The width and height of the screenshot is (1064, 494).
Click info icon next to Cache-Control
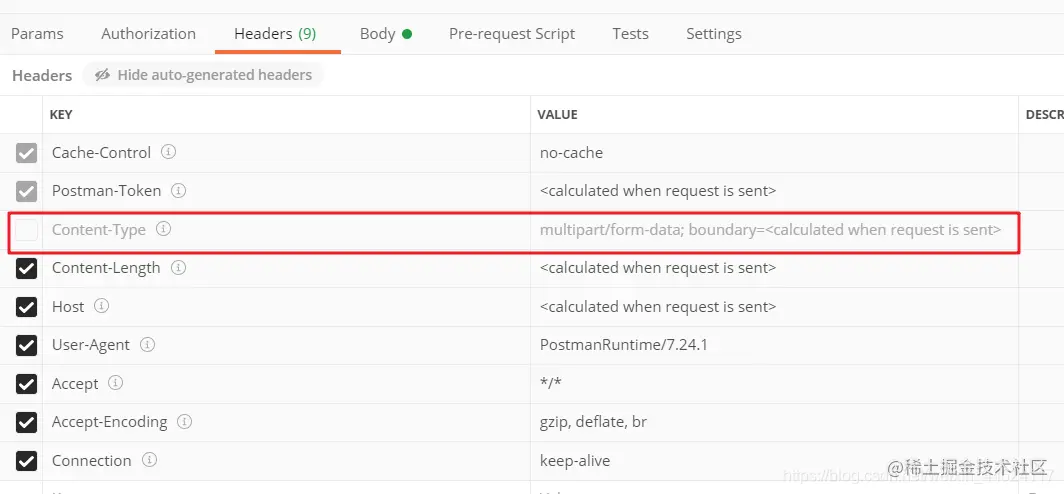tap(169, 153)
